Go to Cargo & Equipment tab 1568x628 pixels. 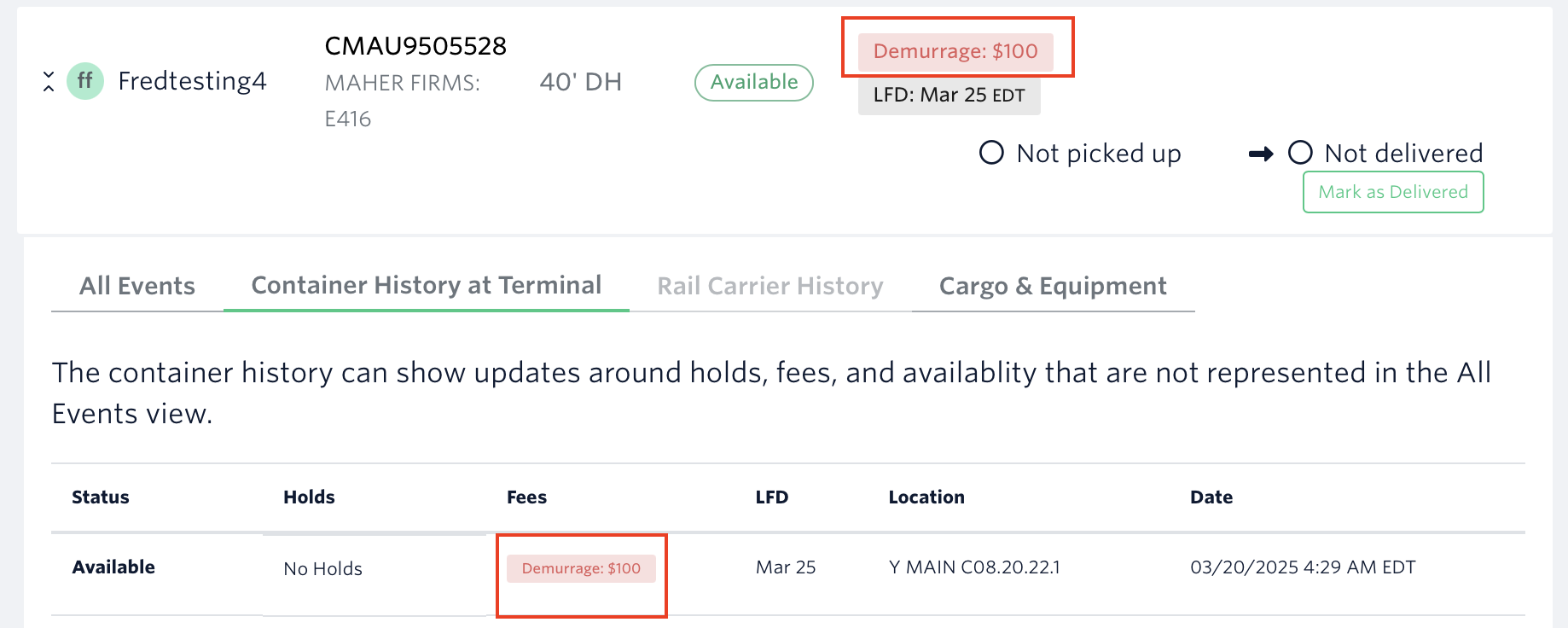click(1053, 286)
